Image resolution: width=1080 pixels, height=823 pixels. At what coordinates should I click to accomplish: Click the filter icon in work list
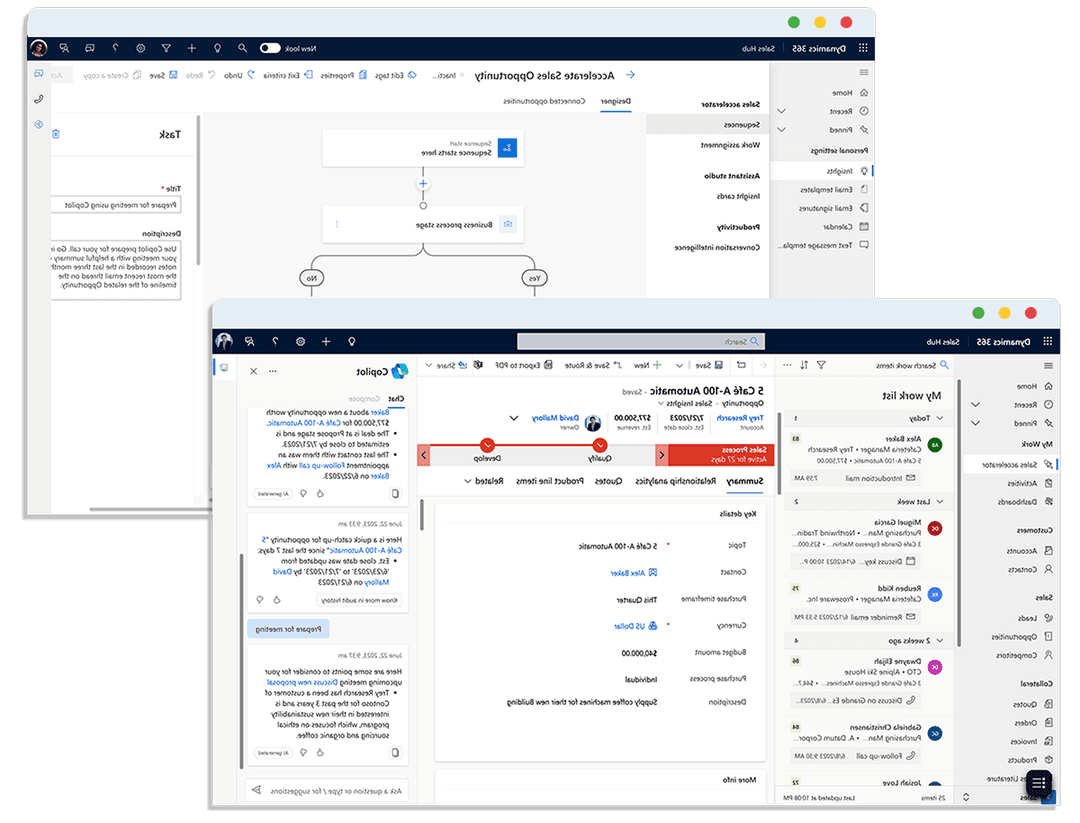point(821,366)
